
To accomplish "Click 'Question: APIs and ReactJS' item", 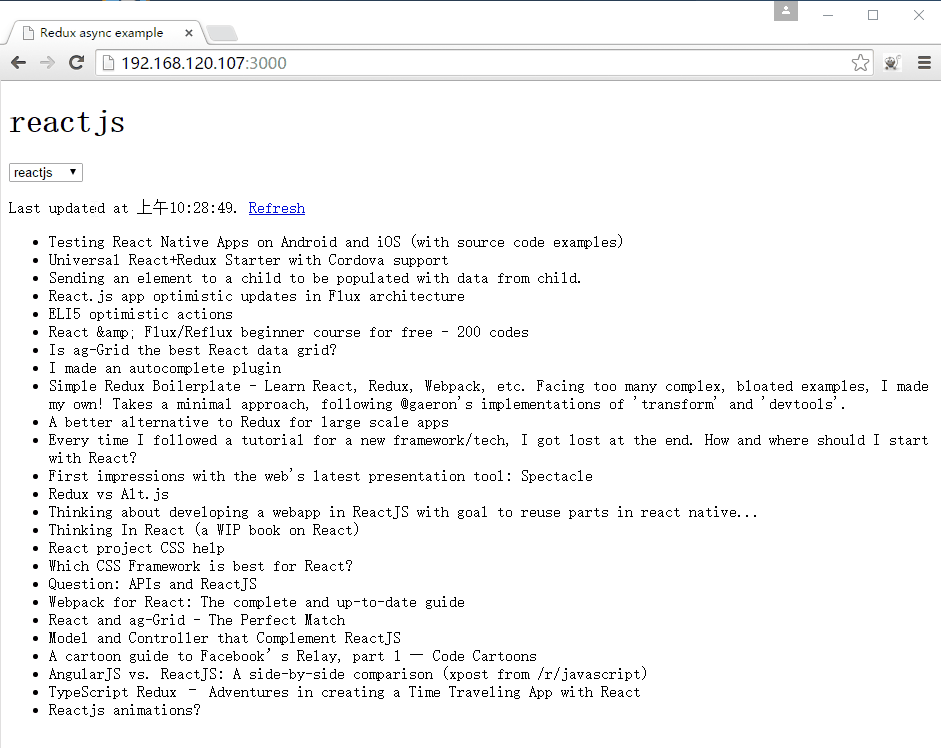I will (x=152, y=584).
